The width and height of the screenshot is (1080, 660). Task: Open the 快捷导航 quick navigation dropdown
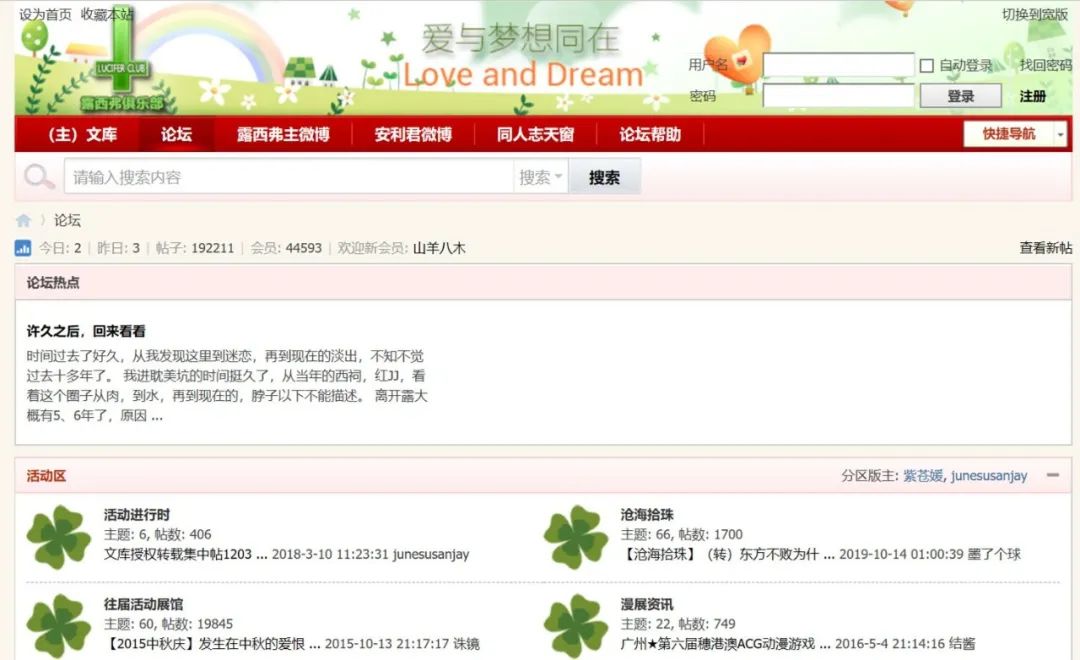click(x=1011, y=134)
